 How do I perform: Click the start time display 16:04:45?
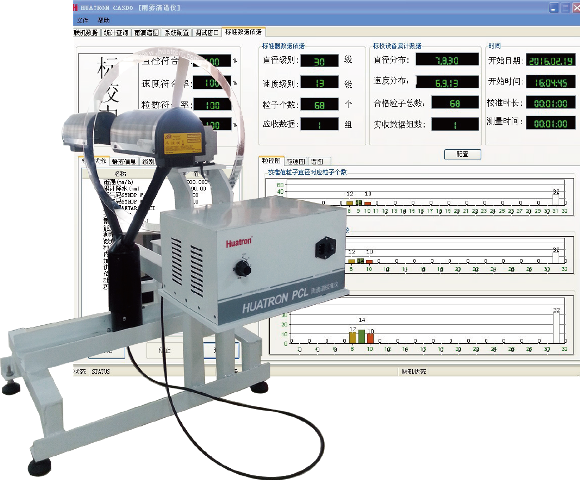[x=551, y=82]
